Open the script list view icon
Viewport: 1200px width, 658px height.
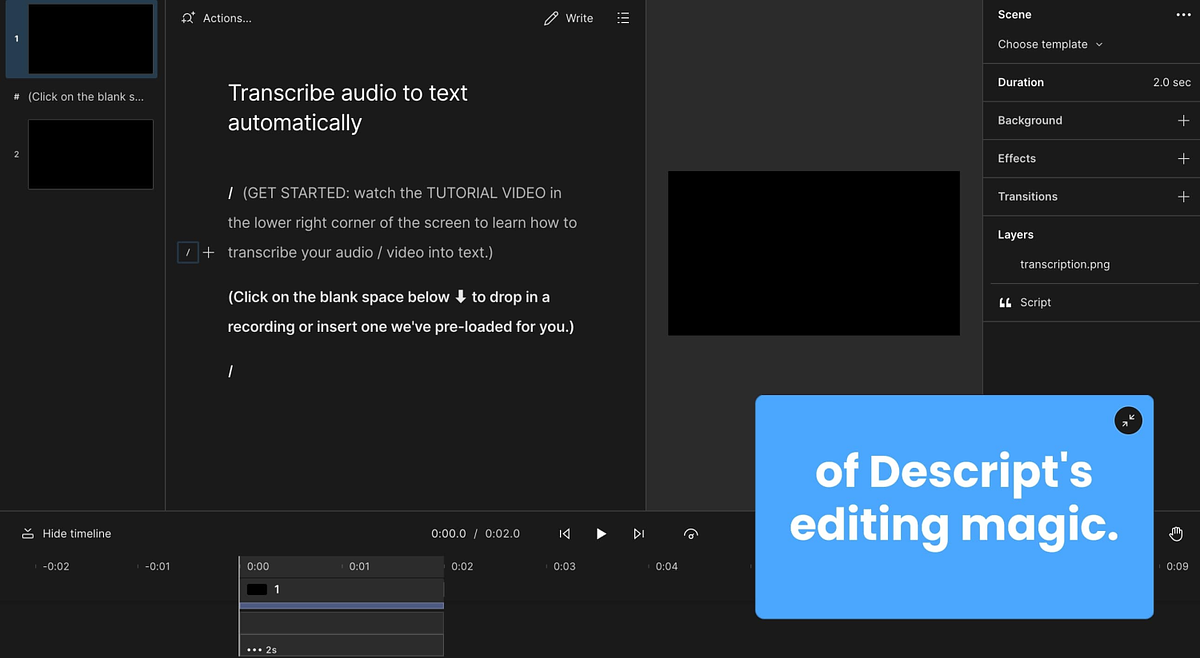tap(623, 18)
